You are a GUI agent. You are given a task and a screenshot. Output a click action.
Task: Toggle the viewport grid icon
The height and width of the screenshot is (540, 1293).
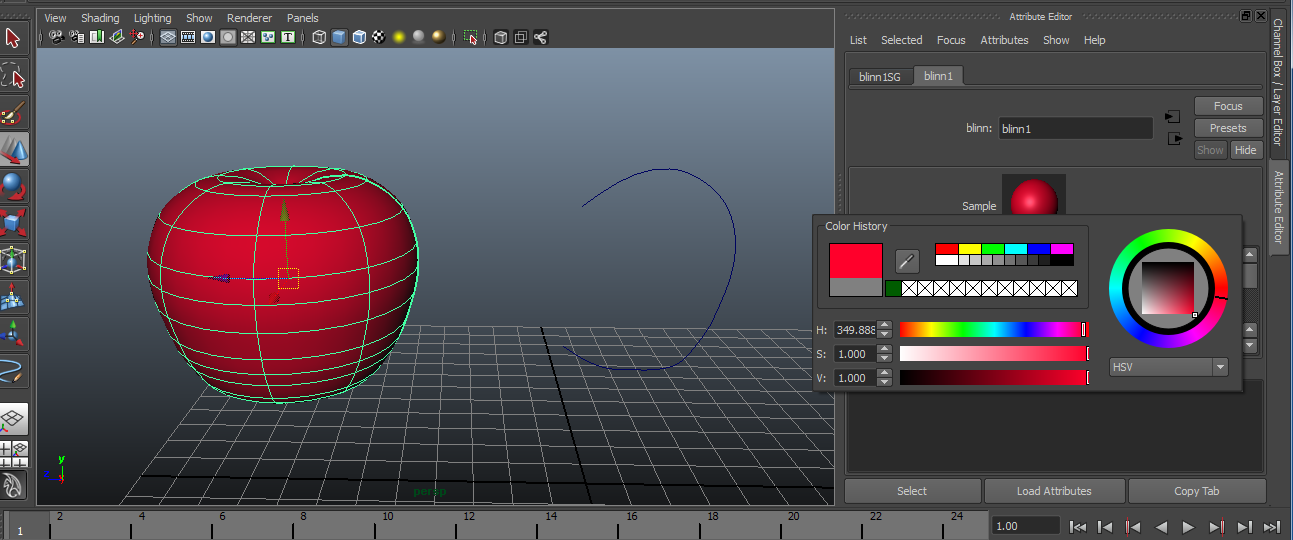click(x=168, y=37)
